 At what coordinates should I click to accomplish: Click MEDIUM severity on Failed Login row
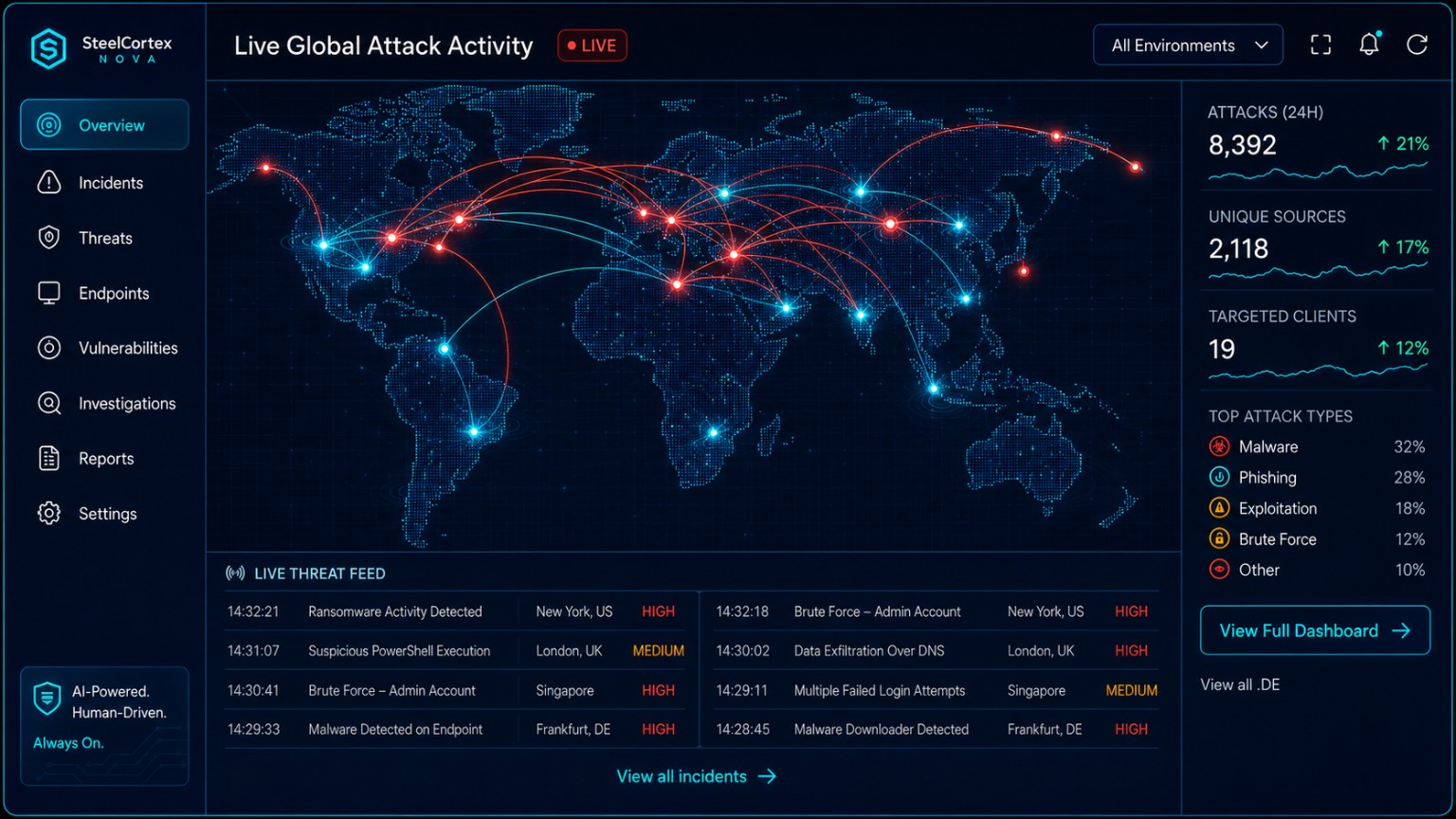[x=1131, y=690]
